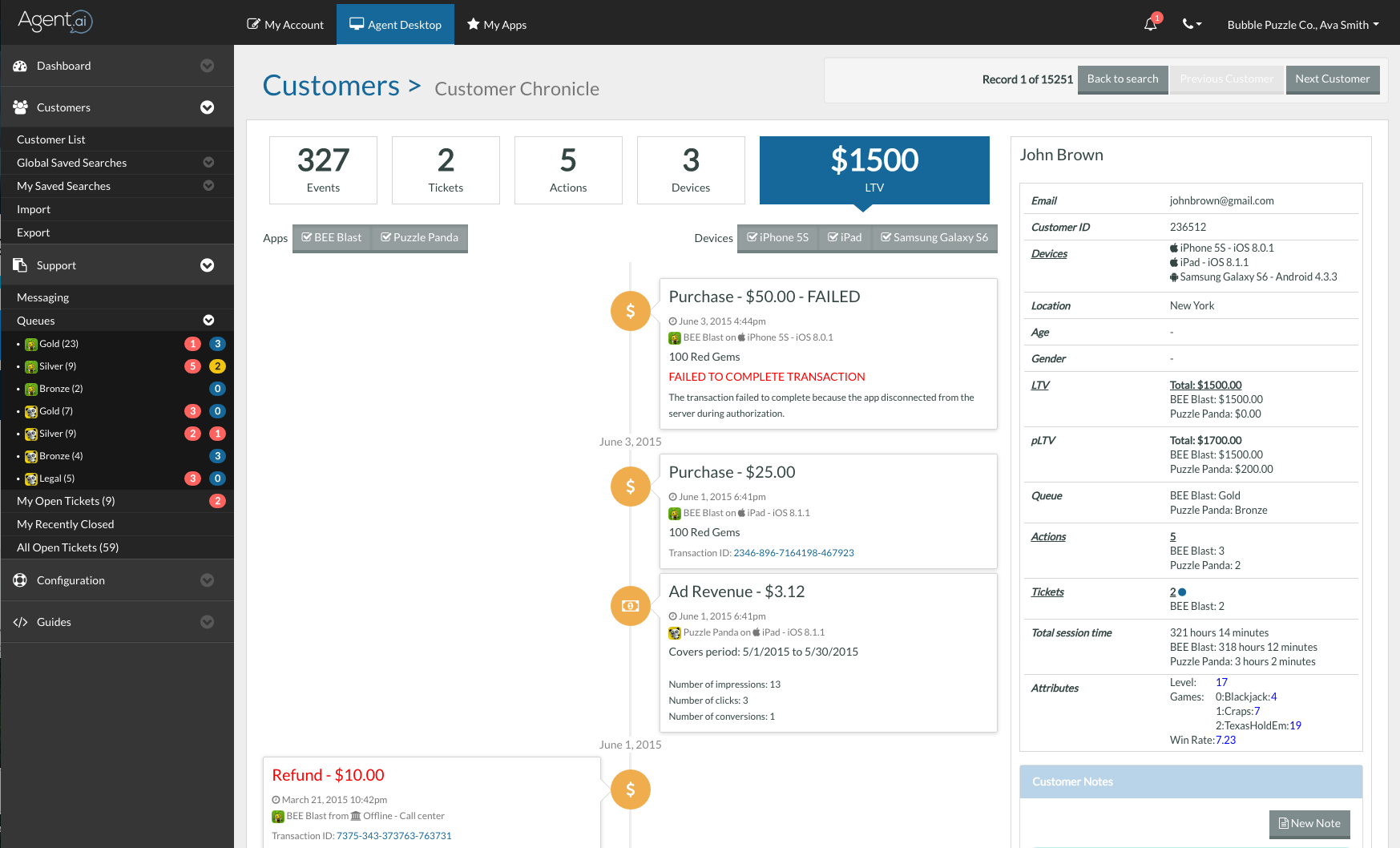Screen dimensions: 1400x848
Task: Click the phone icon in header
Action: 1192,24
